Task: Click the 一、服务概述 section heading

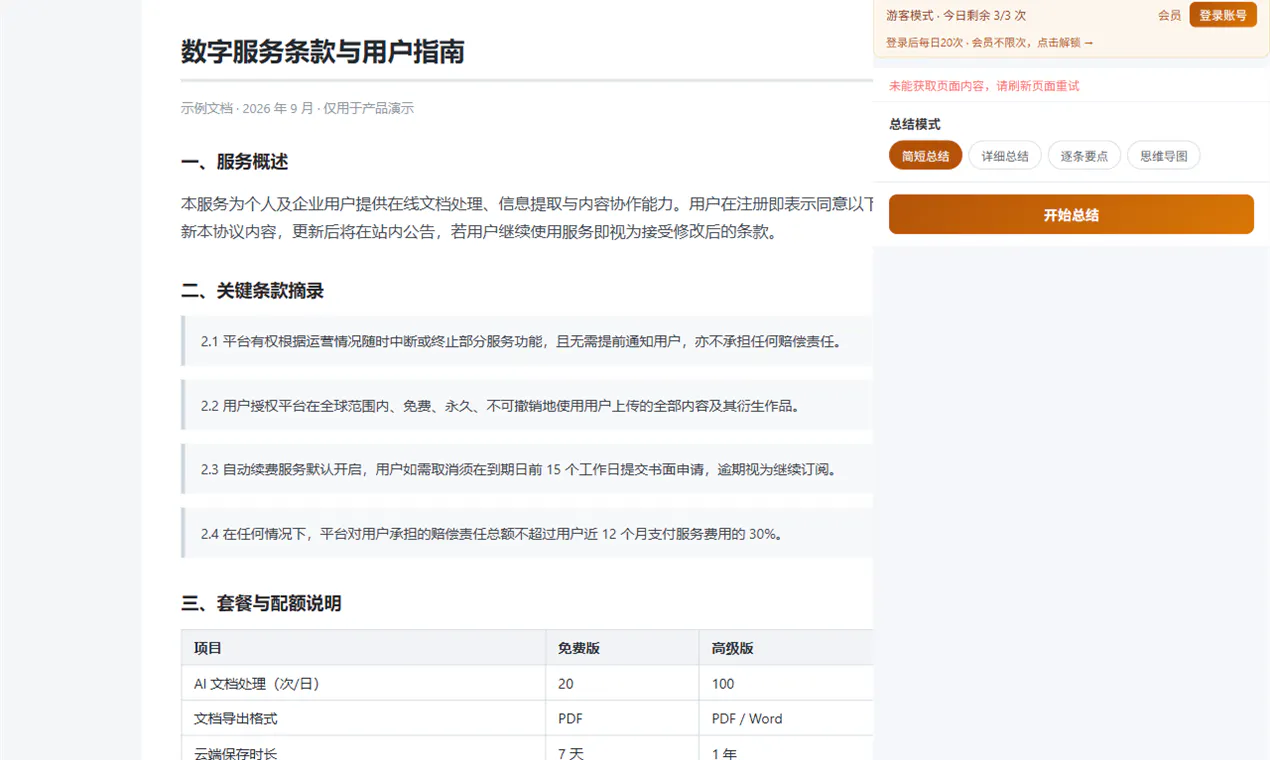Action: point(235,162)
